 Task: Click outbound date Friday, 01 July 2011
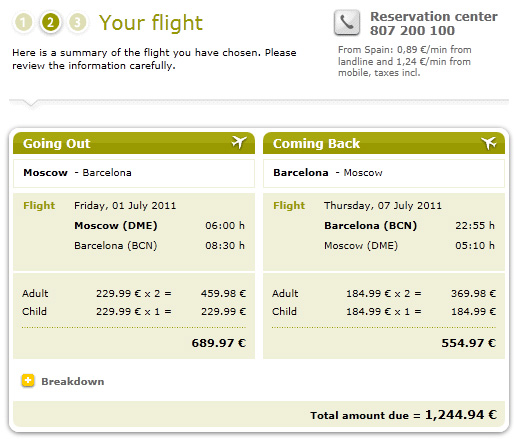(125, 205)
